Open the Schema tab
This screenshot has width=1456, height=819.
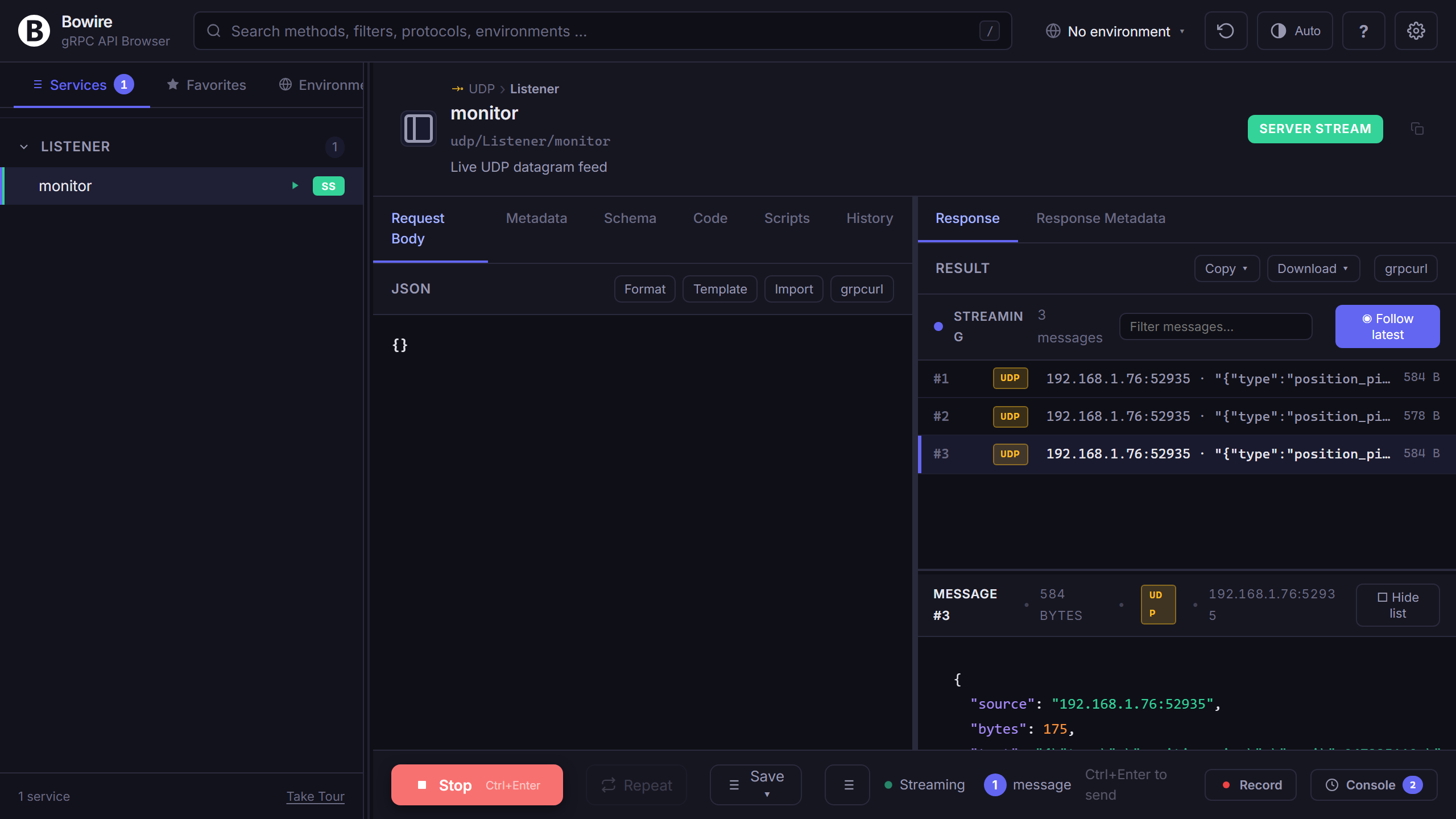click(x=630, y=218)
